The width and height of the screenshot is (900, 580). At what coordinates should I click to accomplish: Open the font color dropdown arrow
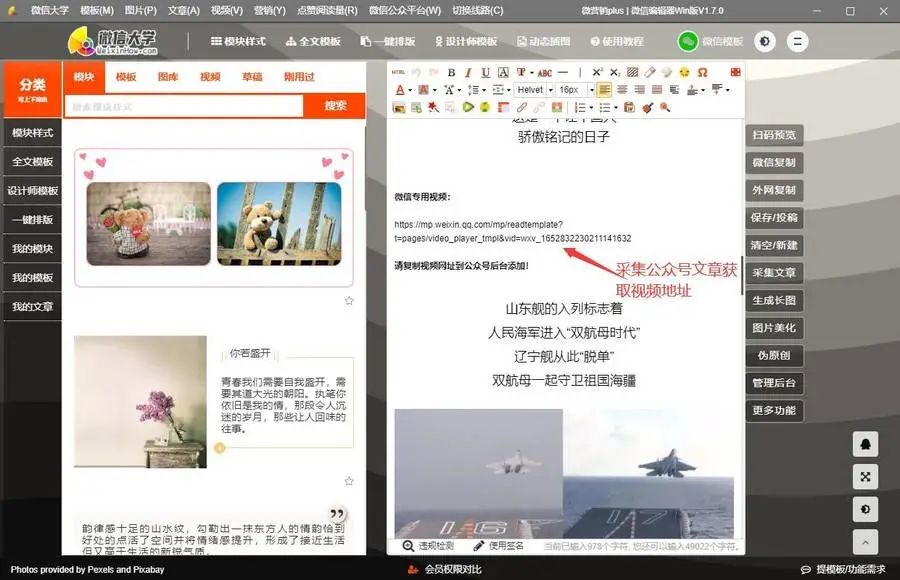click(410, 90)
